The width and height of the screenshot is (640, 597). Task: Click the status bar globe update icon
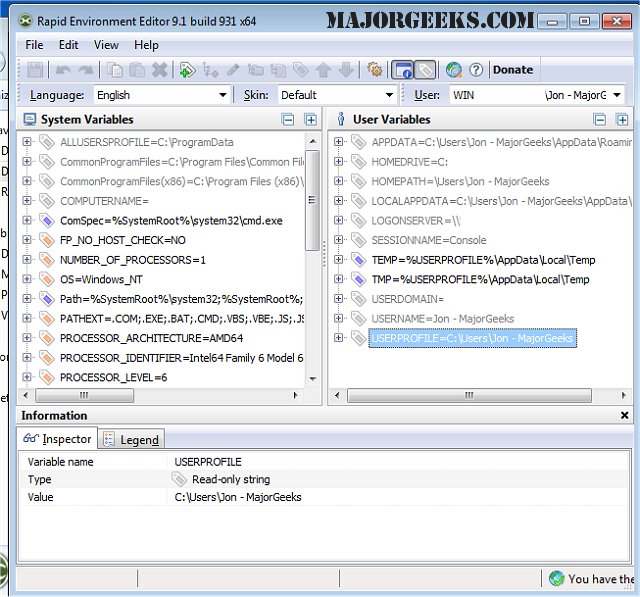coord(557,579)
